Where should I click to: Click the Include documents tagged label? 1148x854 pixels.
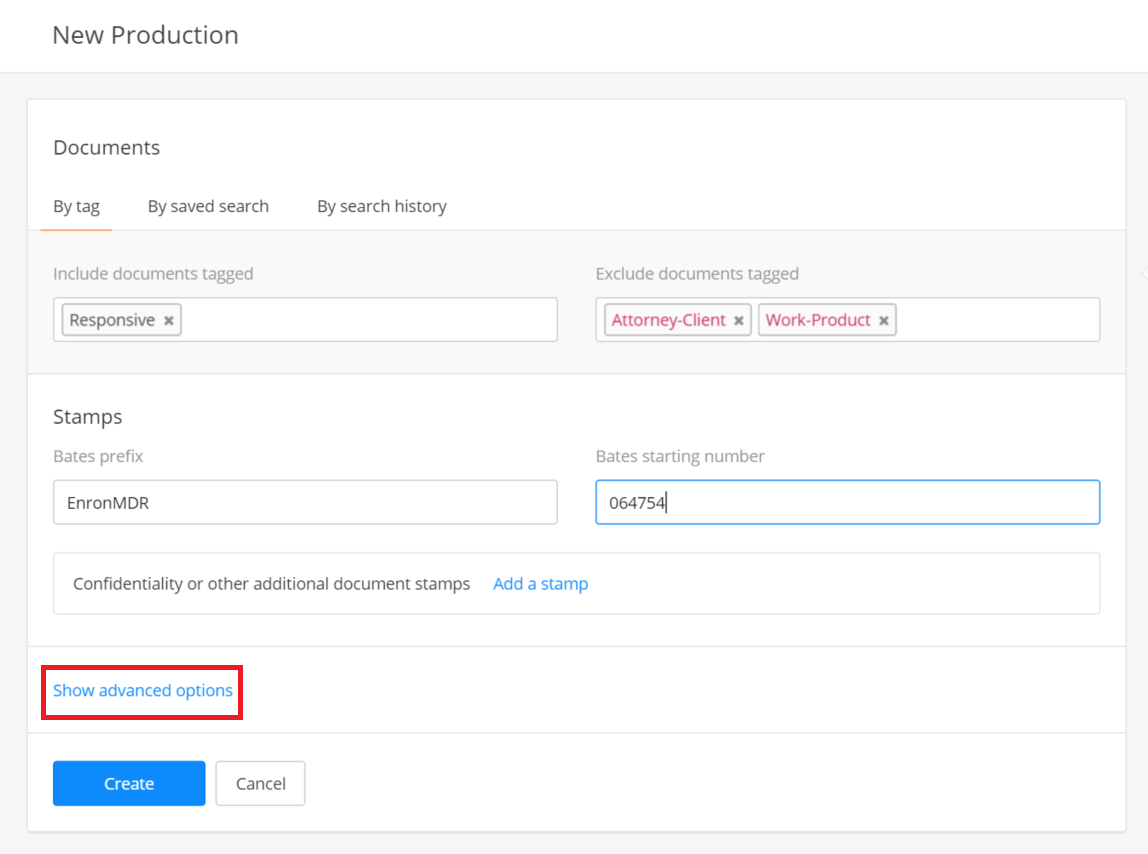tap(153, 274)
